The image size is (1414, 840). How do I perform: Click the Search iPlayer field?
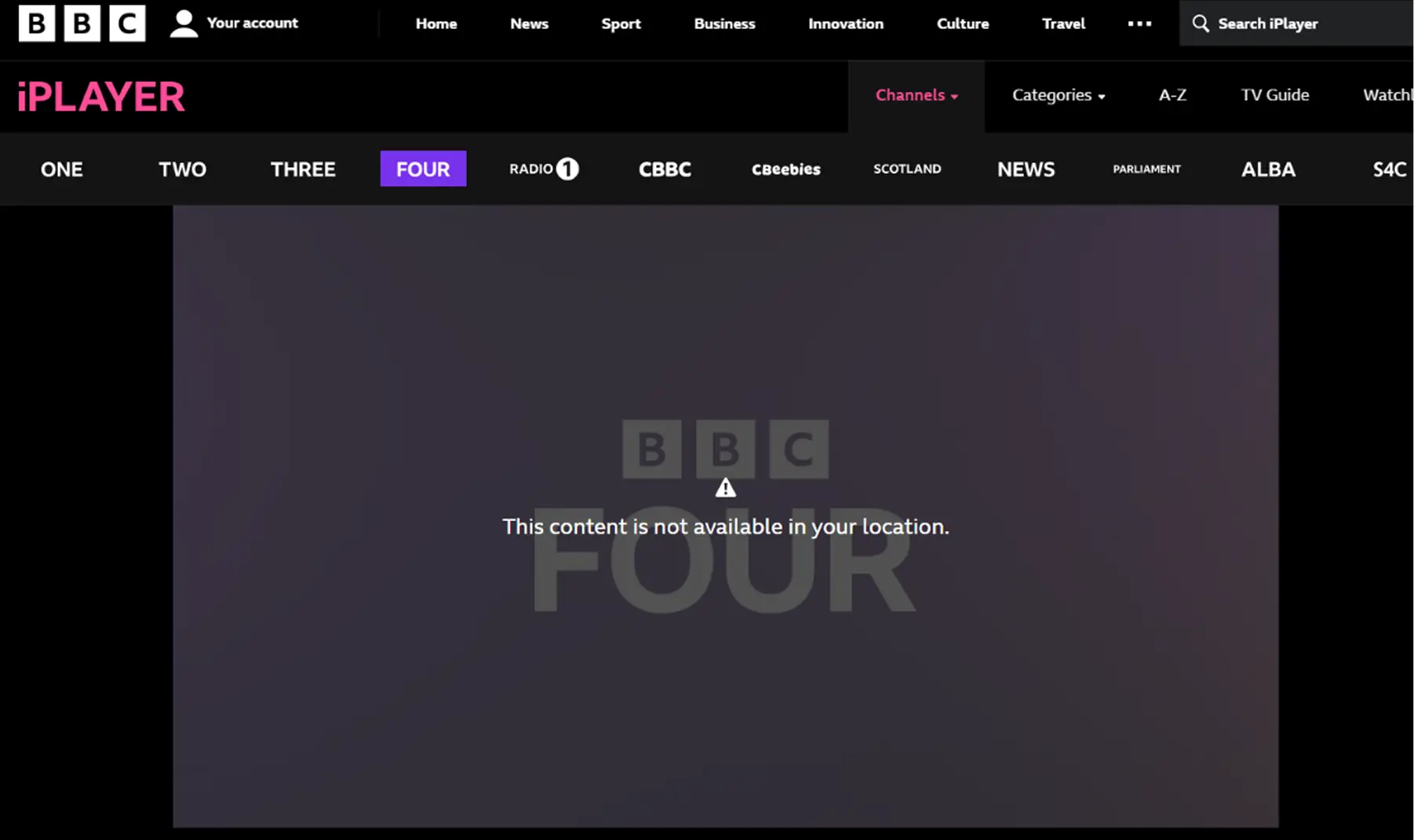tap(1296, 24)
